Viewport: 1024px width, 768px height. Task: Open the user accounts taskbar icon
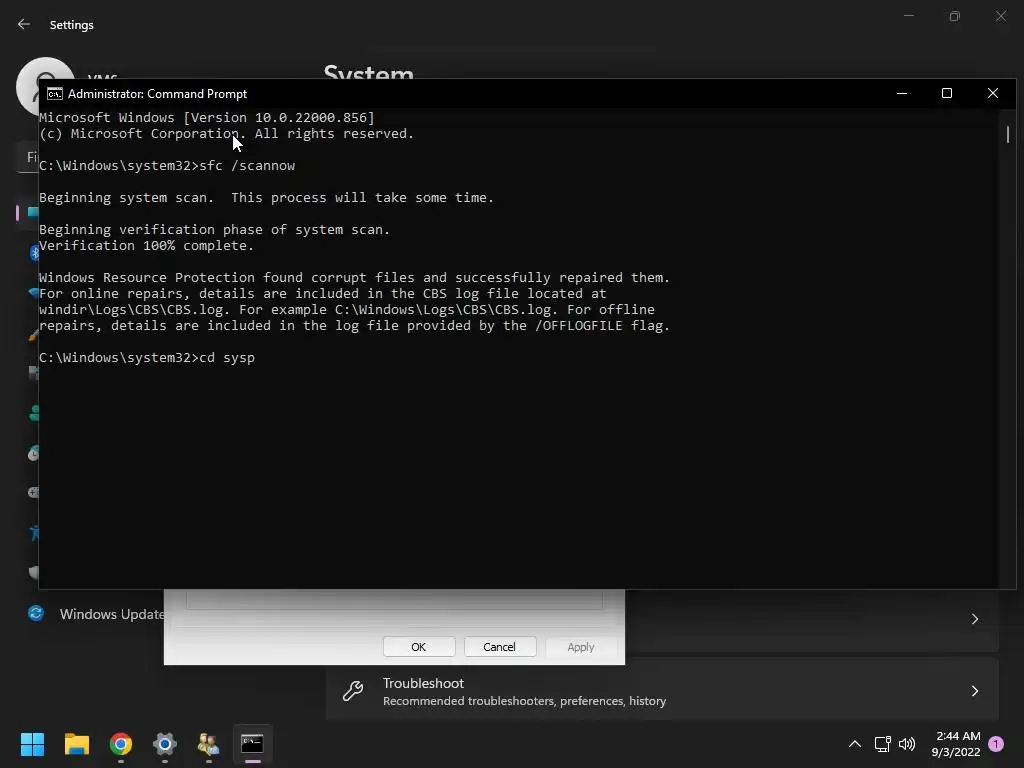208,744
